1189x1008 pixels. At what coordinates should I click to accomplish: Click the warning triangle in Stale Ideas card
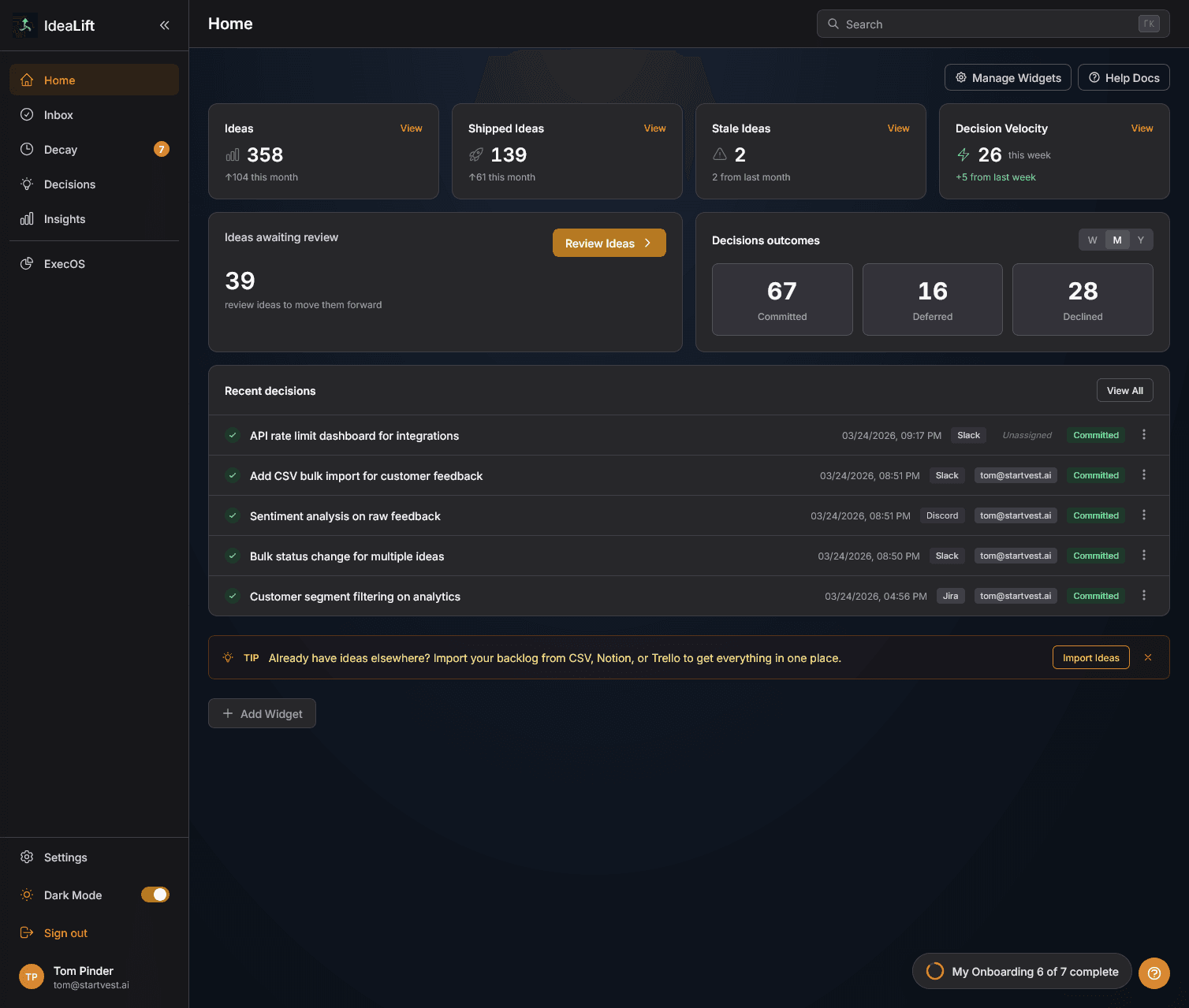(x=720, y=154)
